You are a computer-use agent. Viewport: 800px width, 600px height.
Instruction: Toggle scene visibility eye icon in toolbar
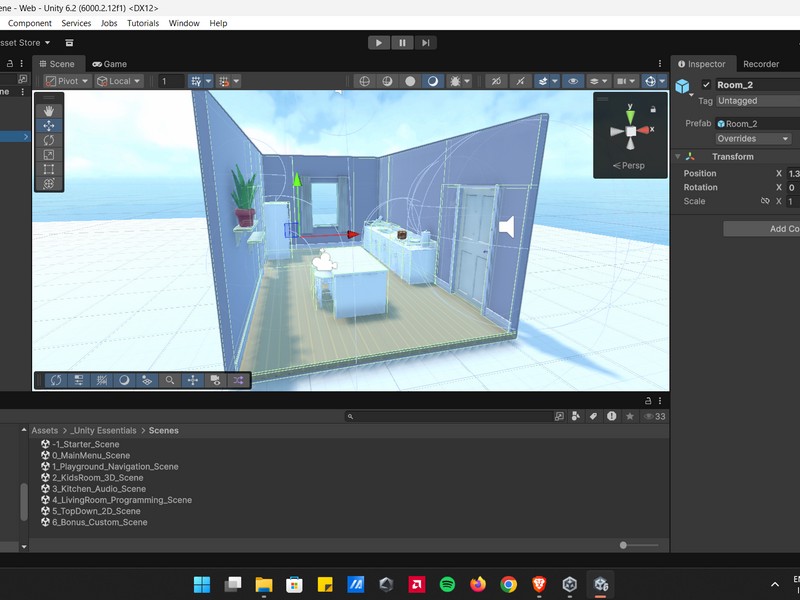coord(573,81)
